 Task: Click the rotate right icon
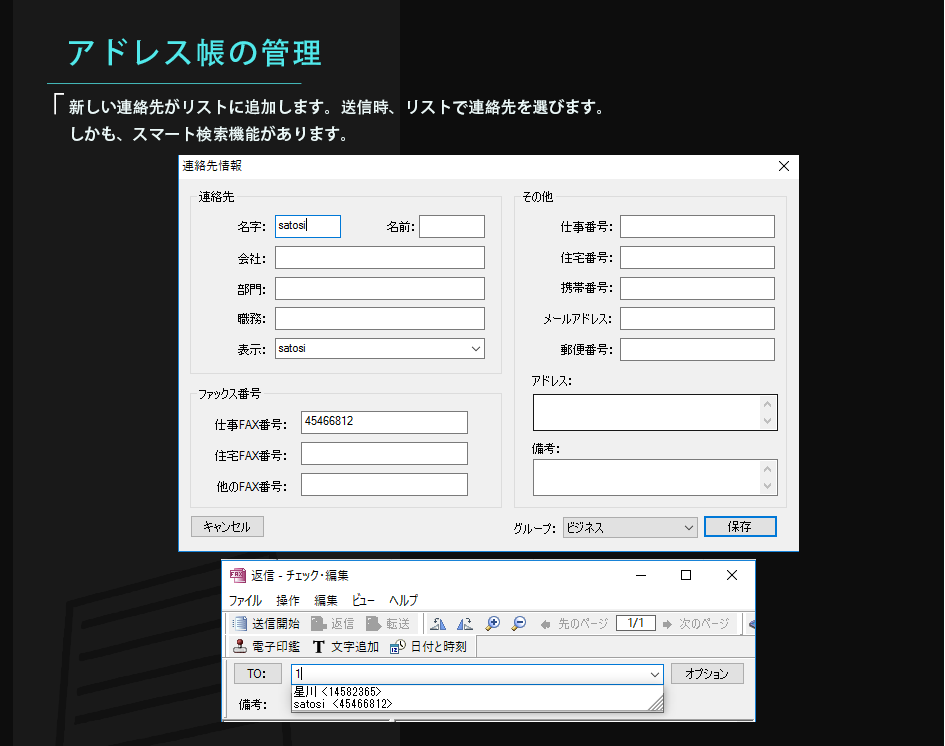465,624
